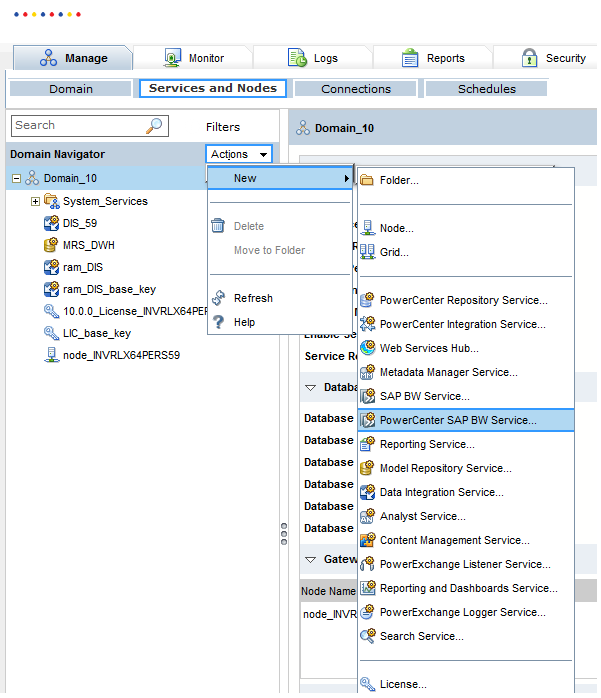Select PowerCenter SAP BW Service menu item
Viewport: 601px width, 698px height.
click(x=457, y=420)
